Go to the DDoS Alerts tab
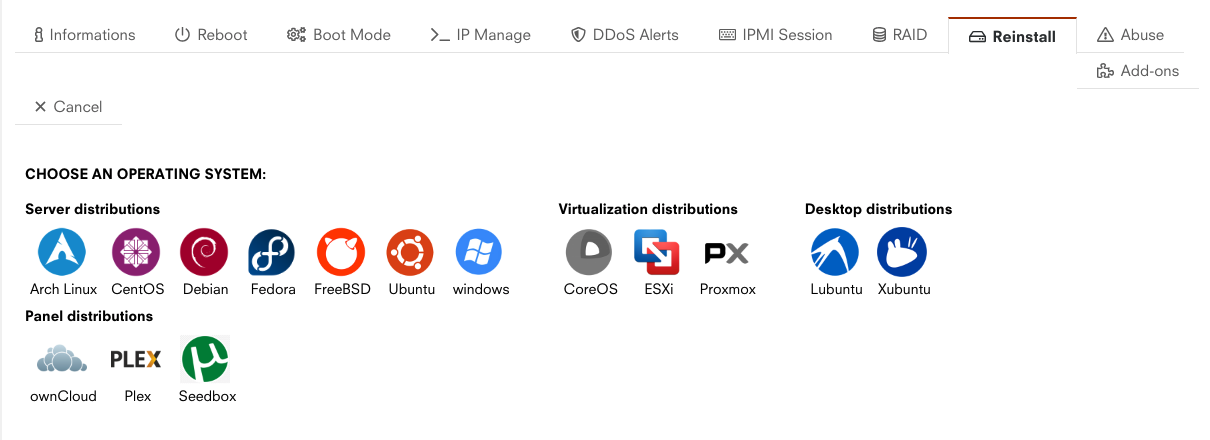Screen dimensions: 1210x440 [x=624, y=35]
